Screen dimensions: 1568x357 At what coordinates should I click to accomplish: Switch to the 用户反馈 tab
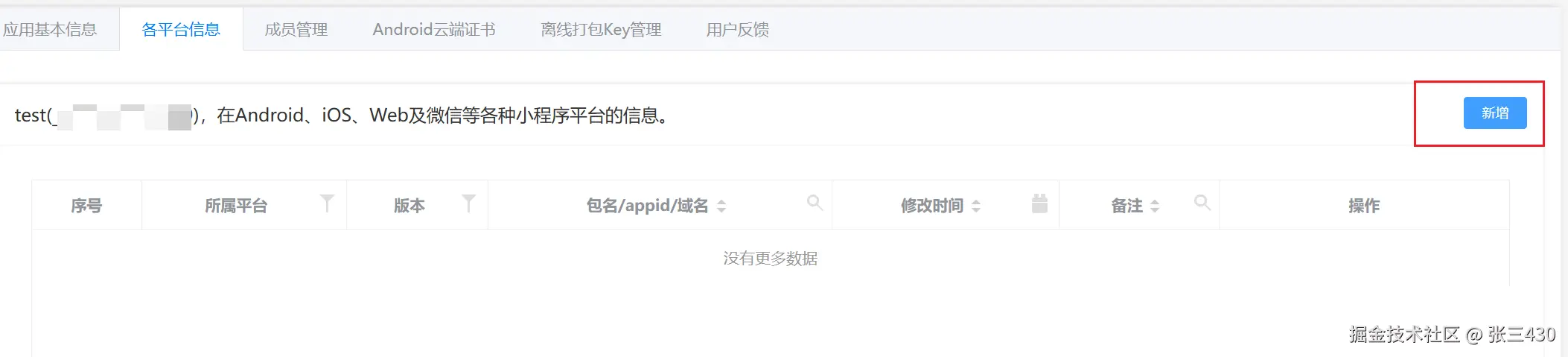(x=737, y=30)
